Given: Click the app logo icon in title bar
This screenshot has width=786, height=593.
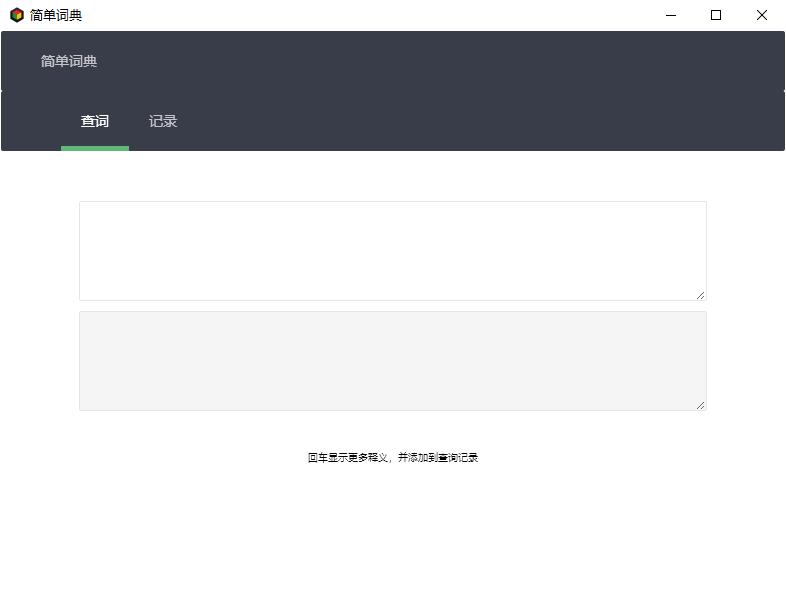Looking at the screenshot, I should (17, 15).
